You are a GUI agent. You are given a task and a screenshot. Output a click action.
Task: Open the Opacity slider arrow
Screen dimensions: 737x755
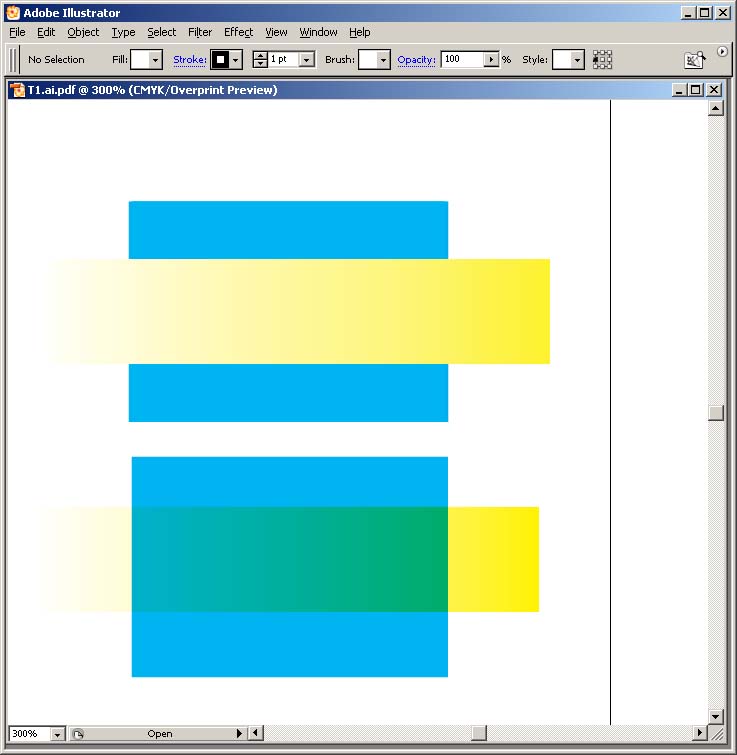pos(491,59)
